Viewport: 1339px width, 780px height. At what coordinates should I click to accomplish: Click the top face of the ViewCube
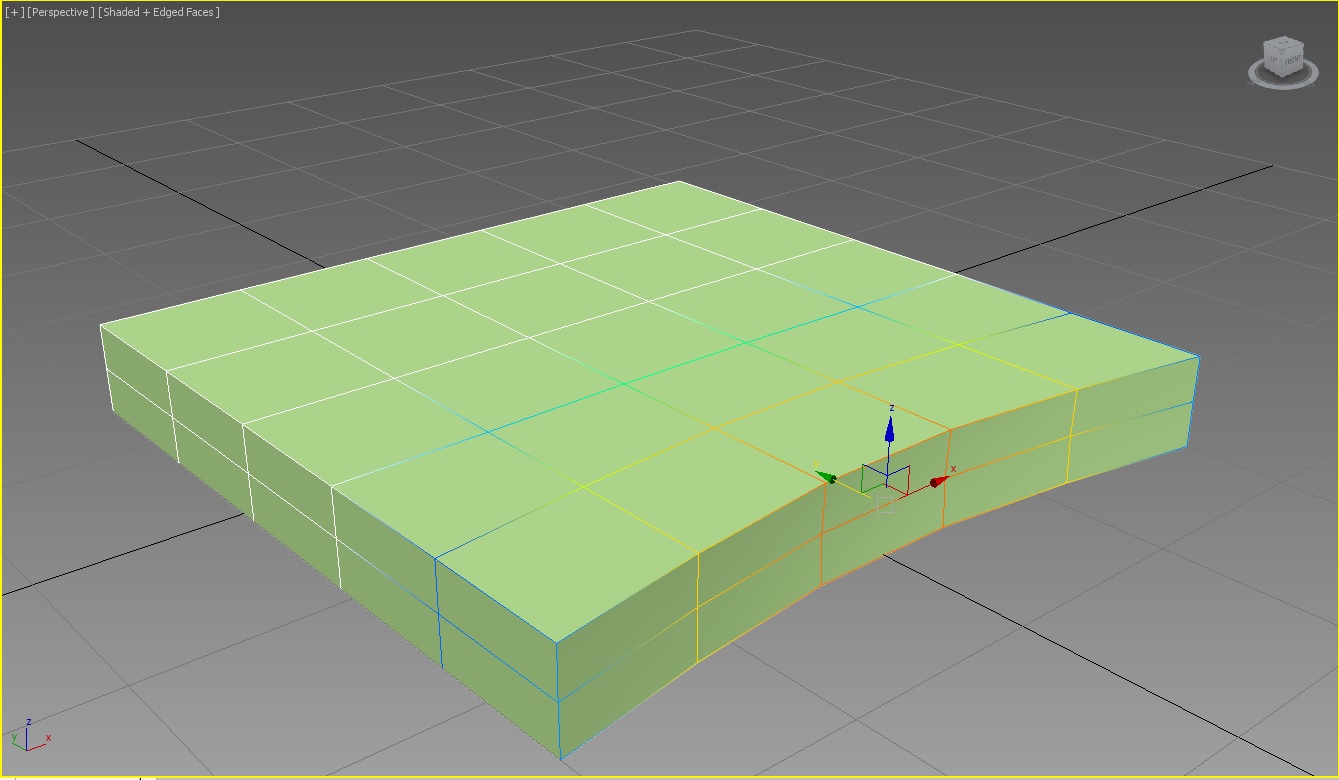click(1282, 44)
